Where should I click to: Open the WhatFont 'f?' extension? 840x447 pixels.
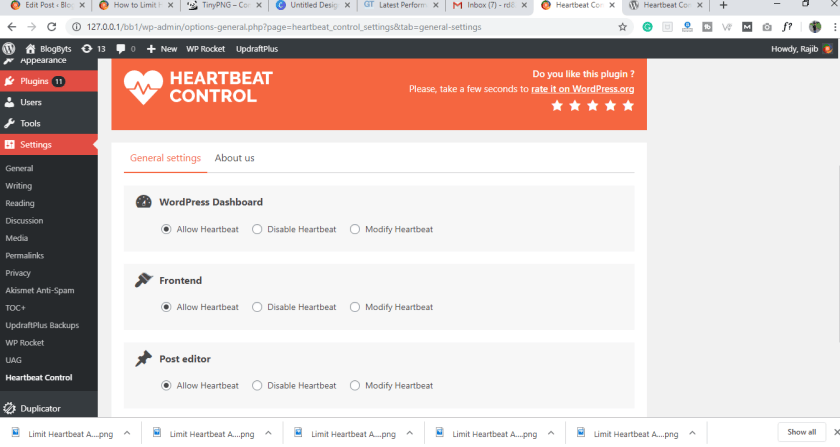point(786,27)
